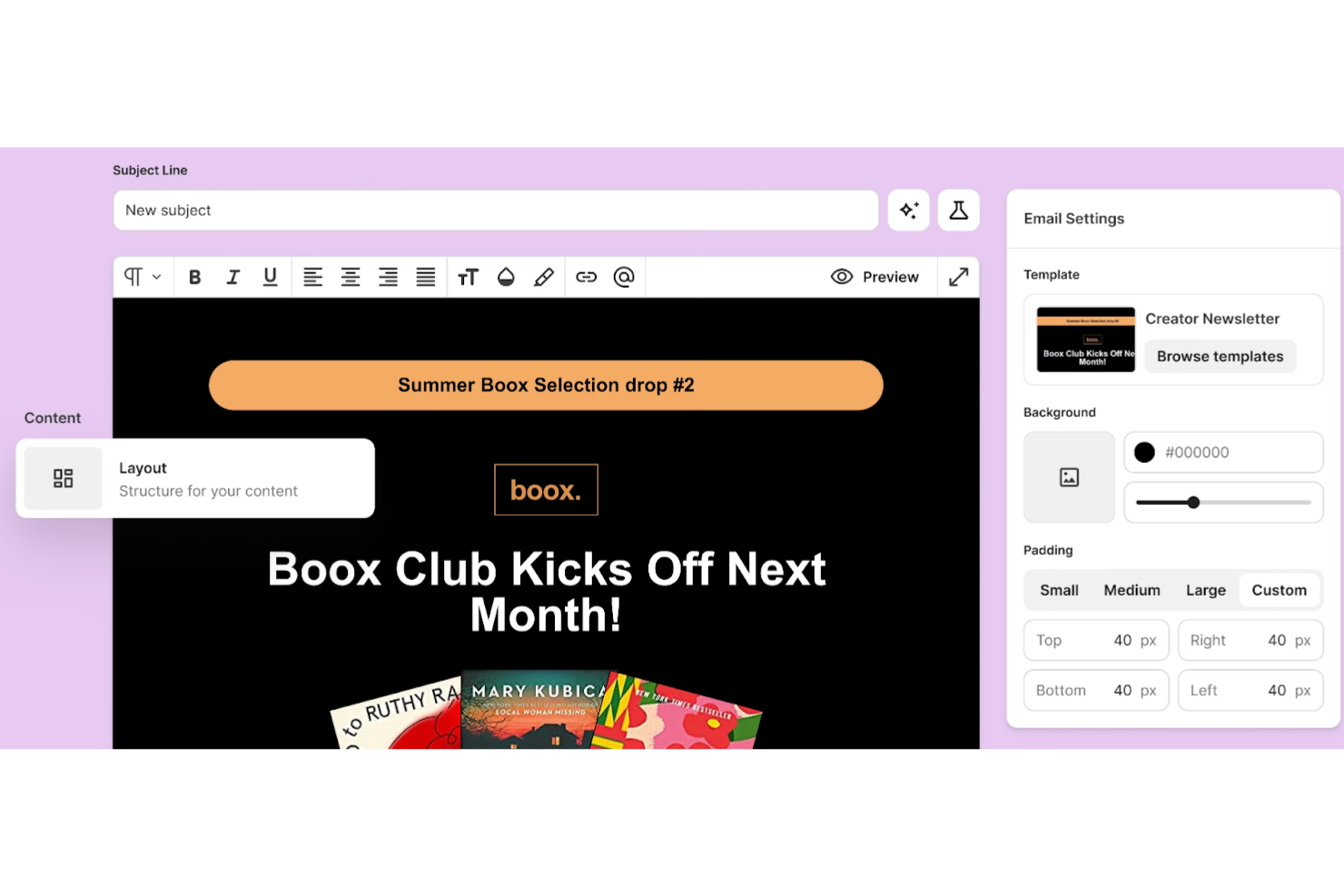This screenshot has width=1344, height=896.
Task: Apply italic formatting
Action: coord(232,277)
